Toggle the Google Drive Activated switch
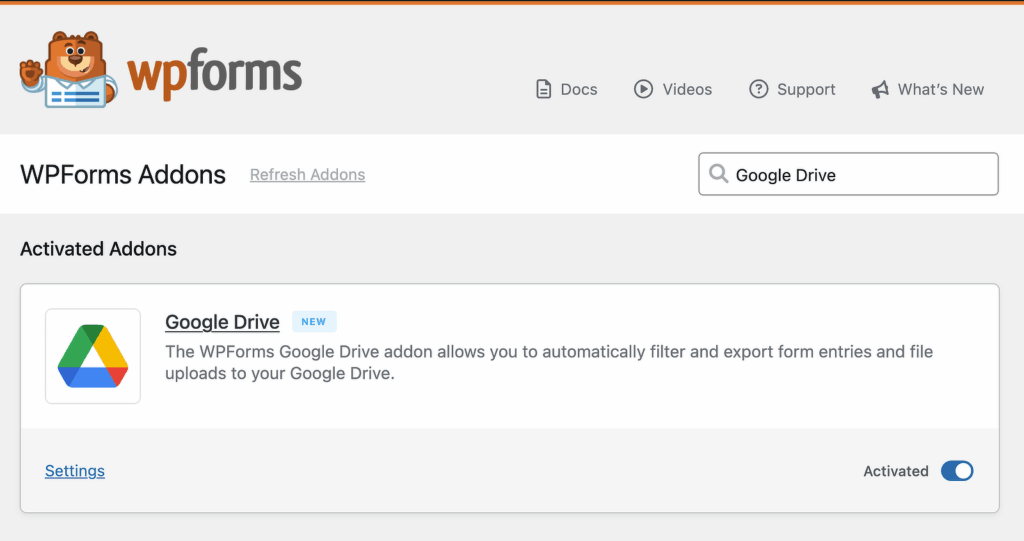 point(957,471)
